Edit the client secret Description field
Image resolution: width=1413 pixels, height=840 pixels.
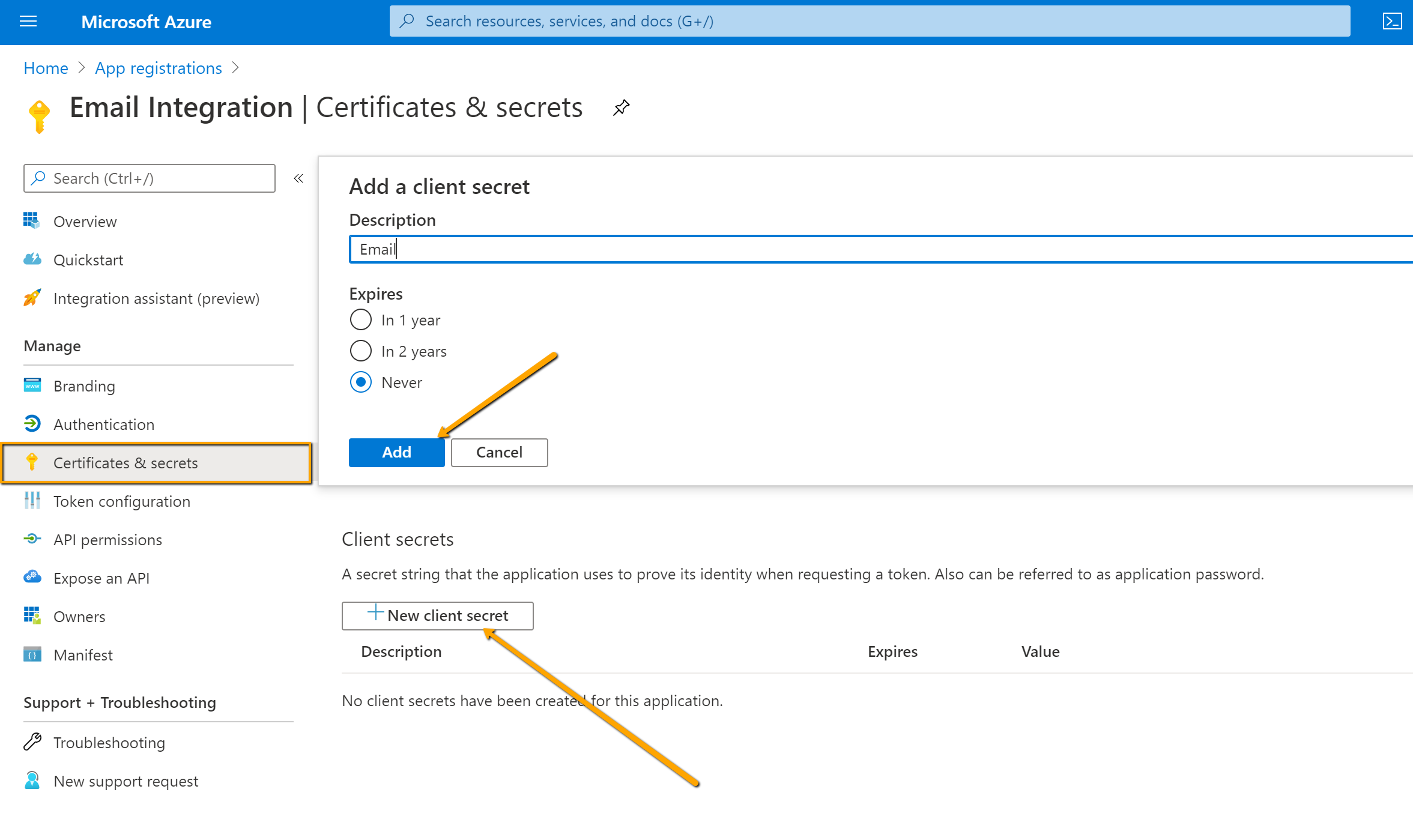coord(721,249)
